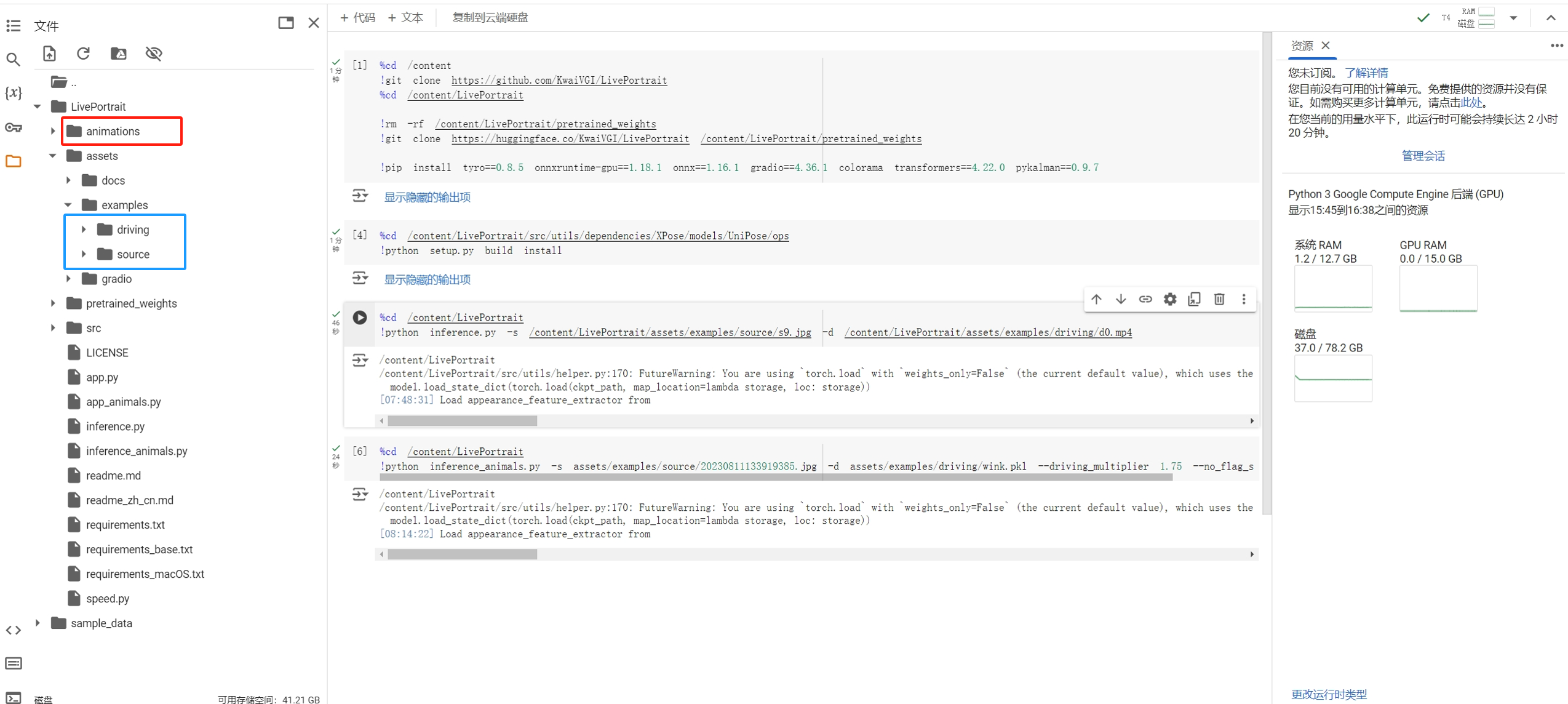Delete the selected cell with trash icon
Viewport: 1568px width, 704px height.
pos(1219,299)
